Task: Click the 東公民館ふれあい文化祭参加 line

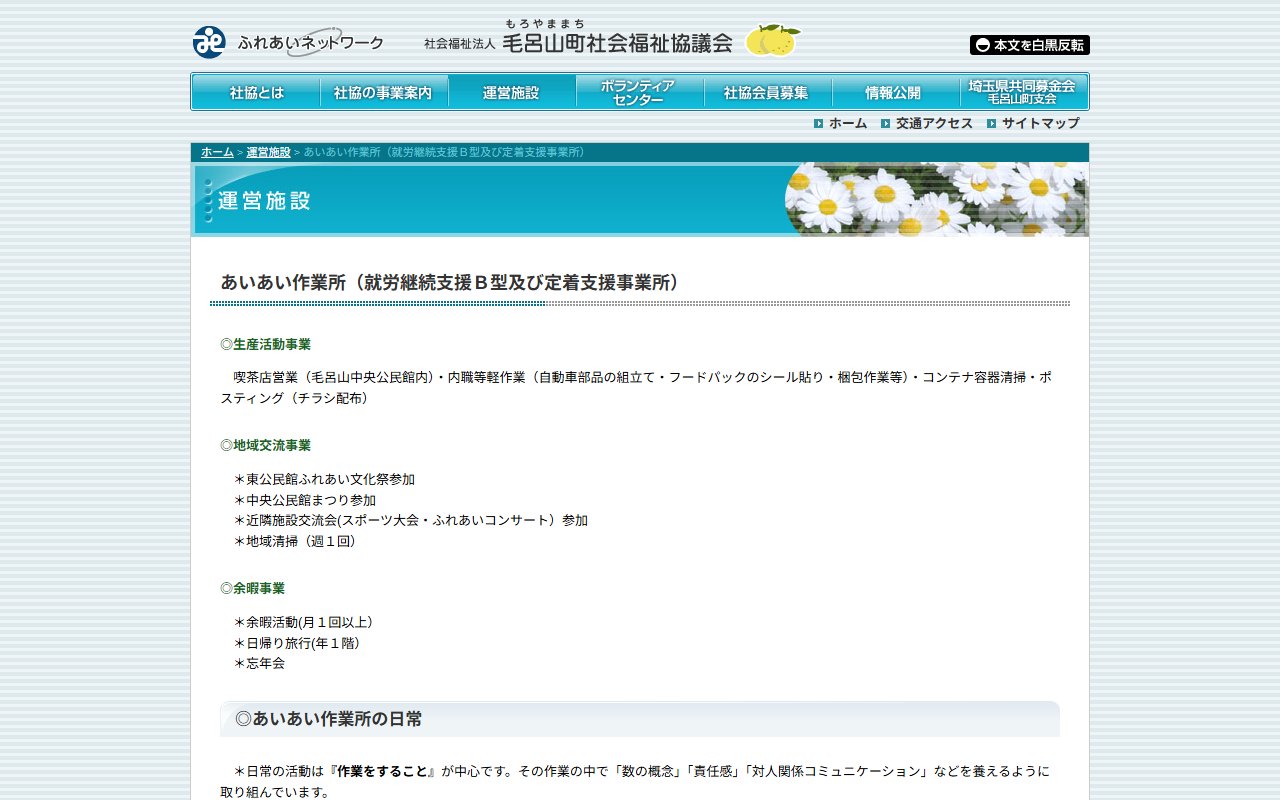Action: click(x=324, y=479)
